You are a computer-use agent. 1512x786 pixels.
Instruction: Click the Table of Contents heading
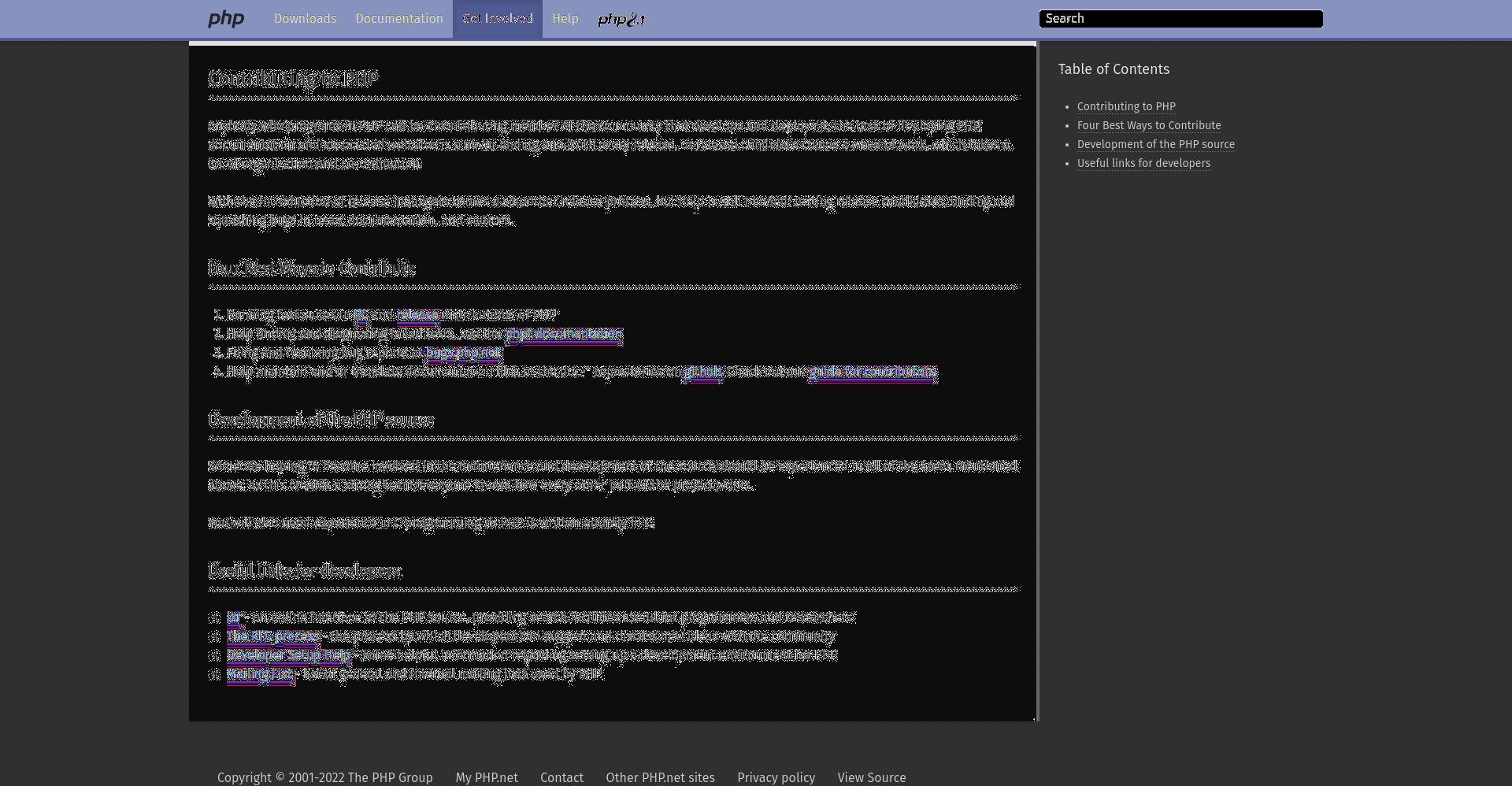click(x=1114, y=69)
